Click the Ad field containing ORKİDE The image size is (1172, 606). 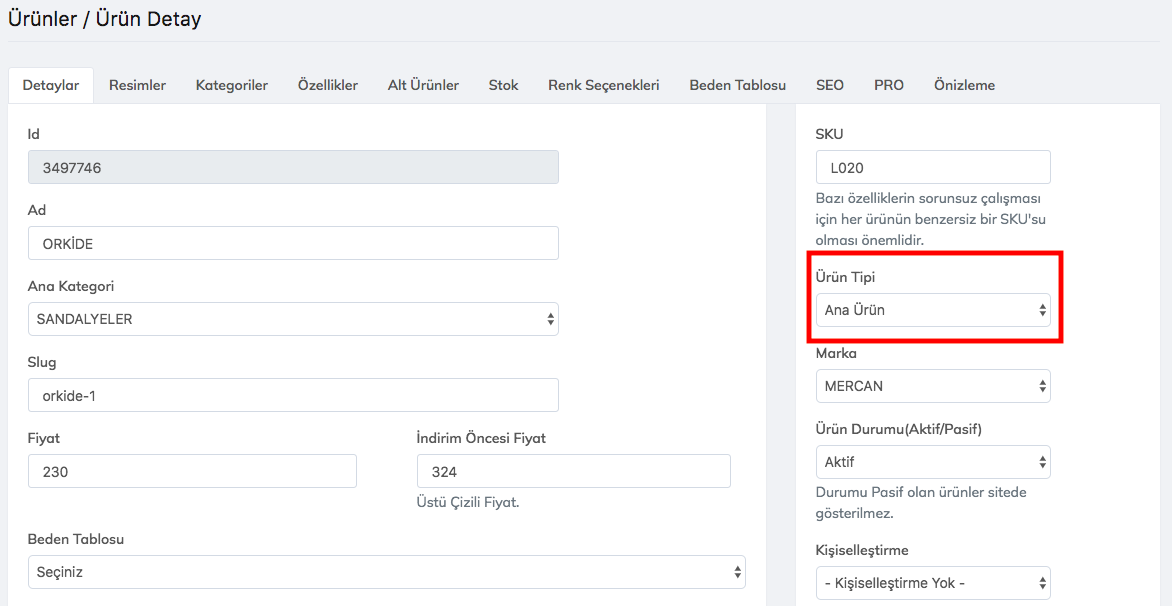pyautogui.click(x=292, y=243)
